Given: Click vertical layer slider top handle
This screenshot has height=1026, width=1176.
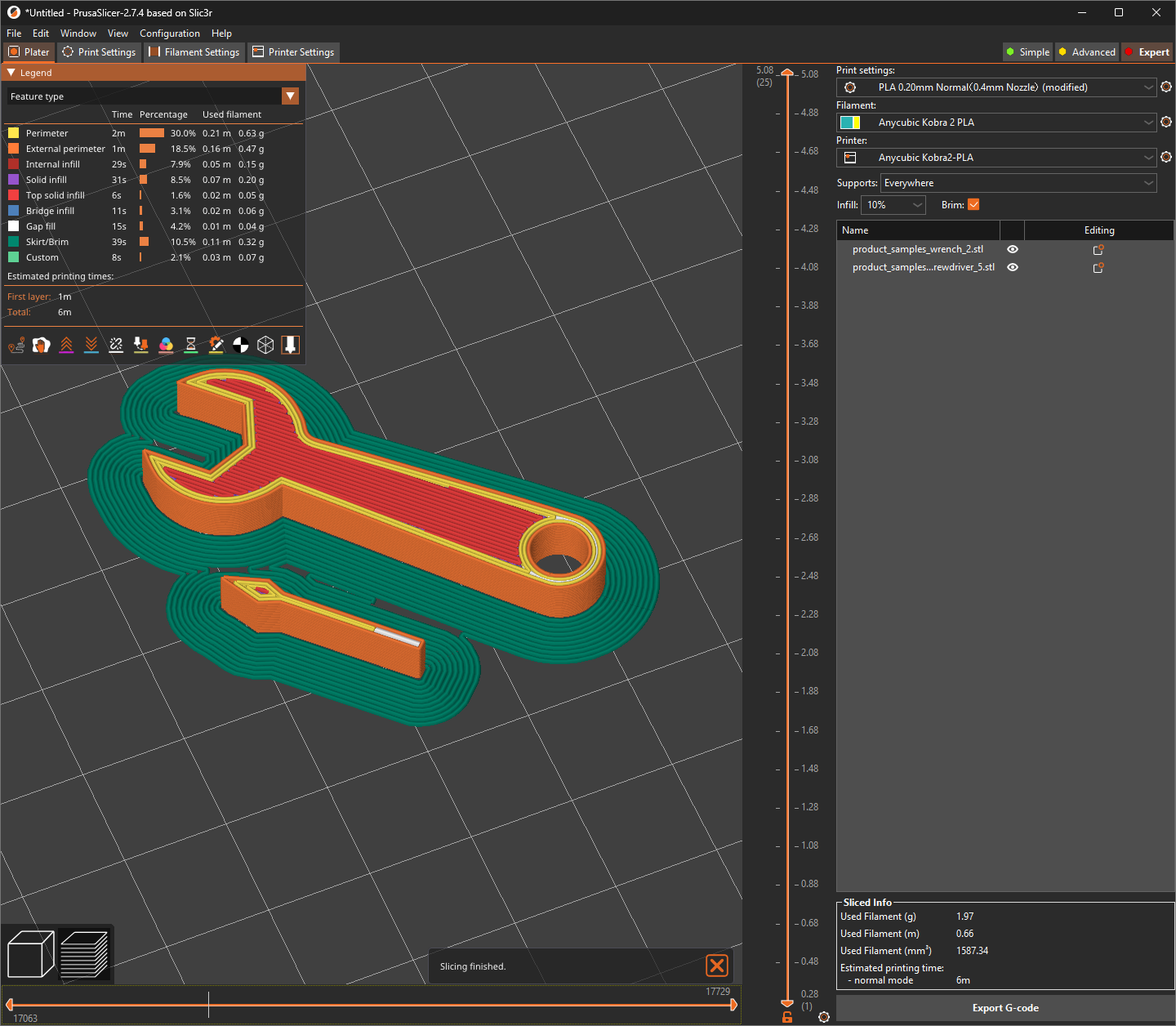Looking at the screenshot, I should 787,73.
